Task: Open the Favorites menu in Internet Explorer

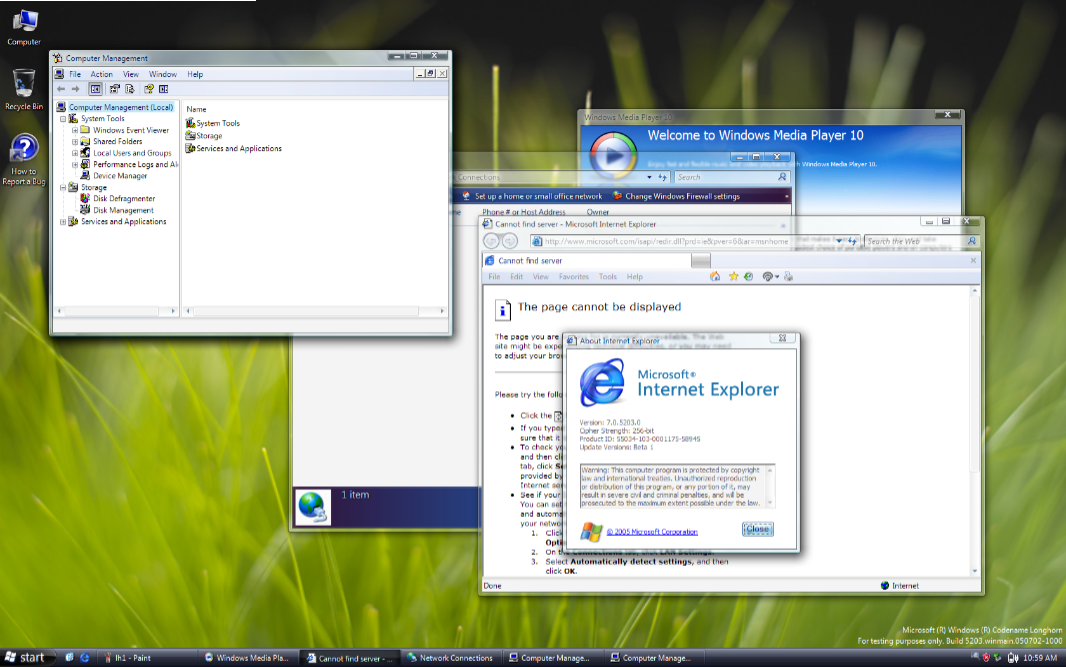Action: pos(573,277)
